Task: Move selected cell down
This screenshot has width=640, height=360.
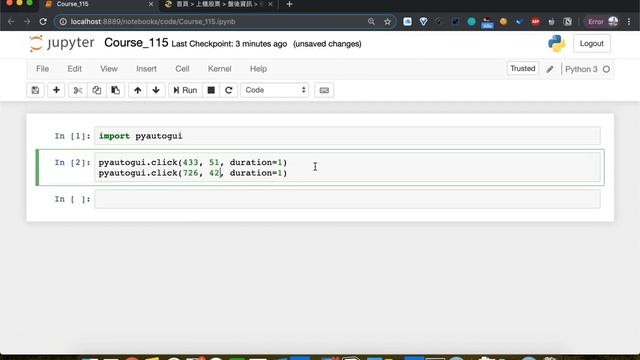Action: pyautogui.click(x=156, y=90)
